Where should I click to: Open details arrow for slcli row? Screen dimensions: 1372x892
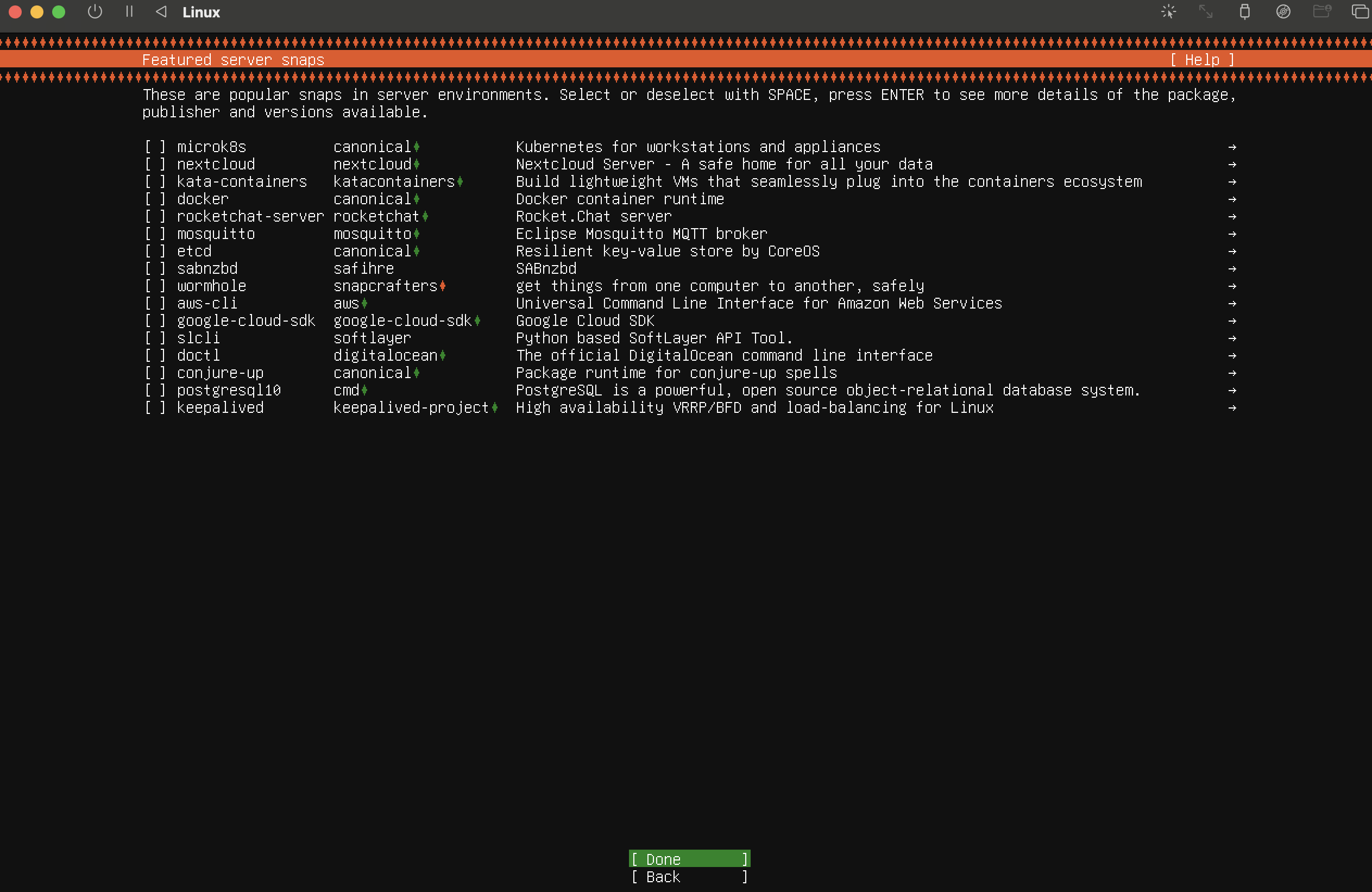tap(1232, 338)
